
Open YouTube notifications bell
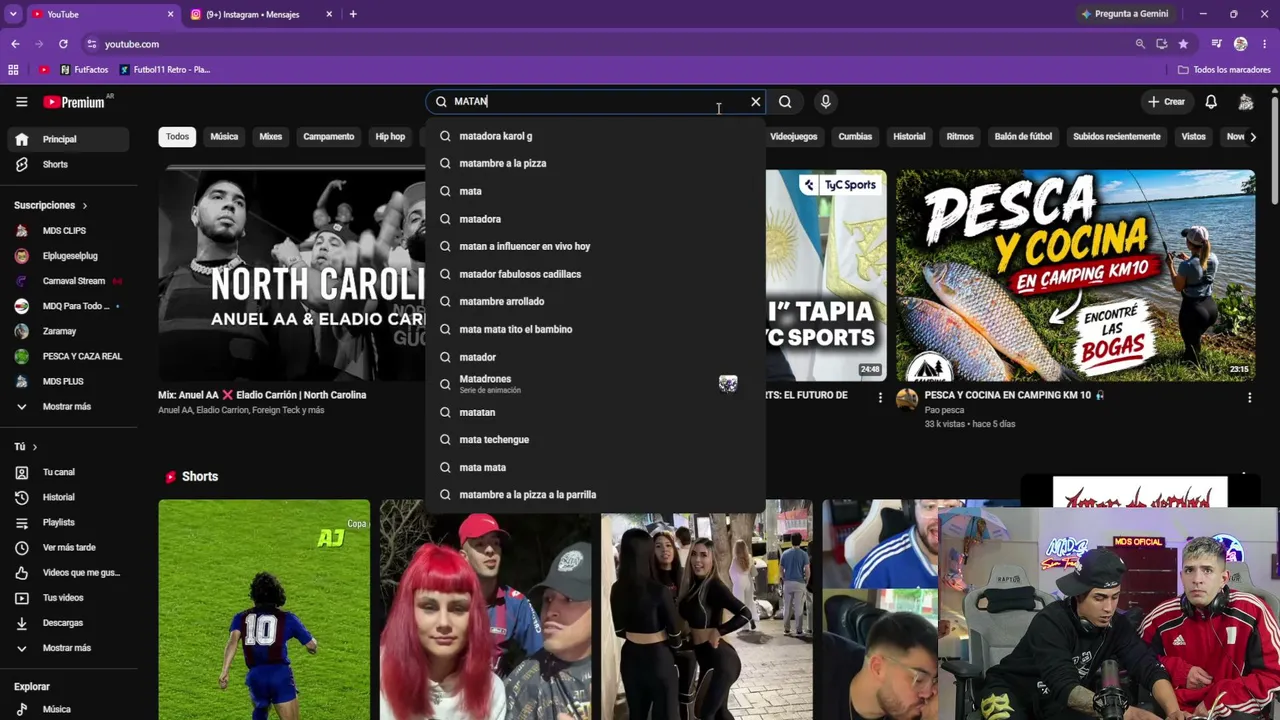[x=1211, y=101]
